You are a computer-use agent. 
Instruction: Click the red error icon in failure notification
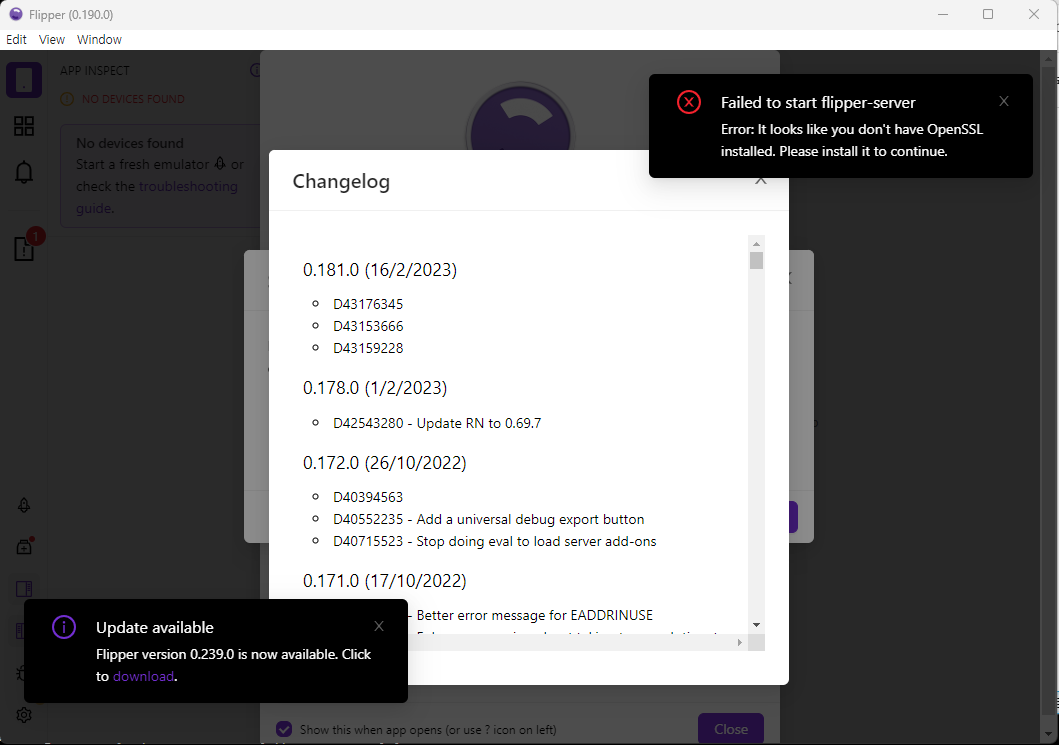689,102
